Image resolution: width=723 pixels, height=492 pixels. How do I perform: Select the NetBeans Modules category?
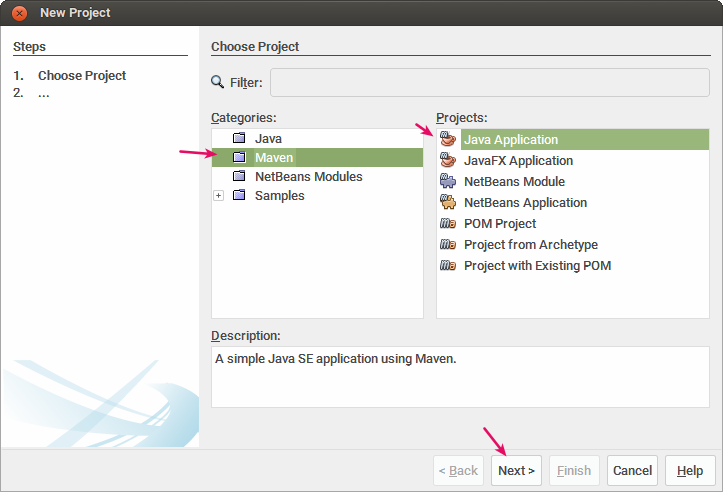(309, 177)
